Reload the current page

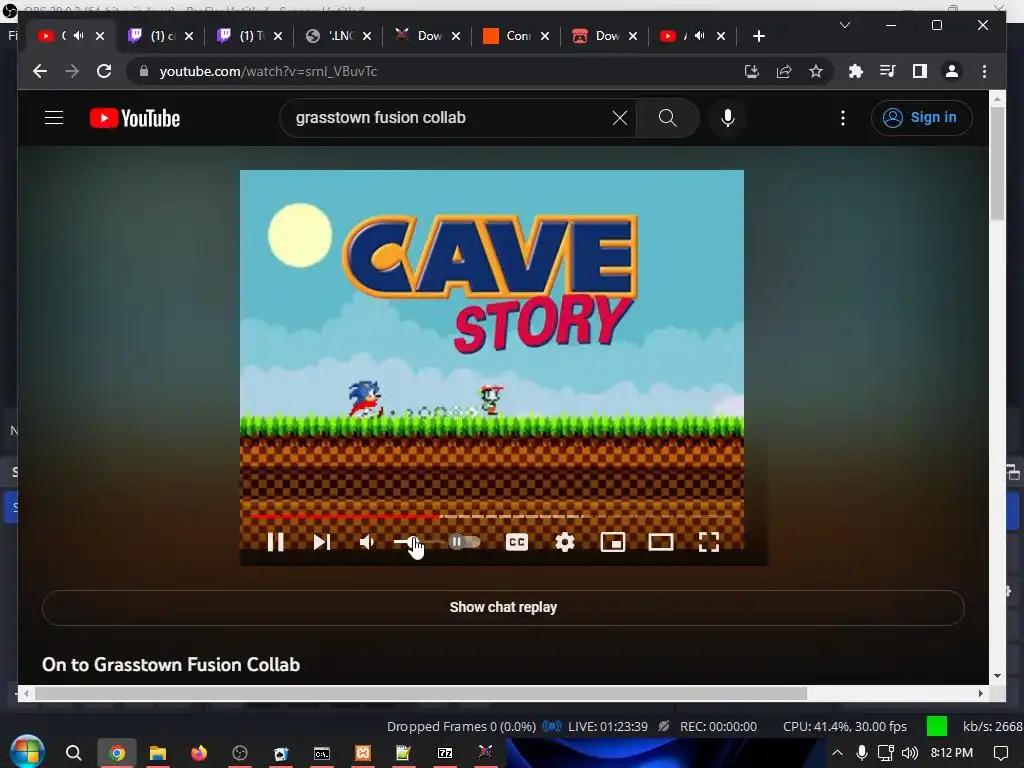coord(104,71)
